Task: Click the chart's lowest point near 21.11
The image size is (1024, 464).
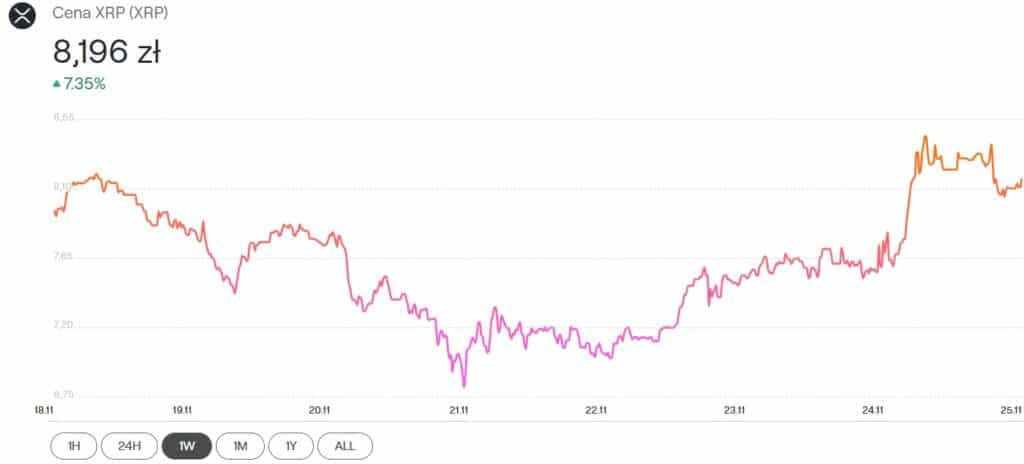Action: [x=464, y=385]
